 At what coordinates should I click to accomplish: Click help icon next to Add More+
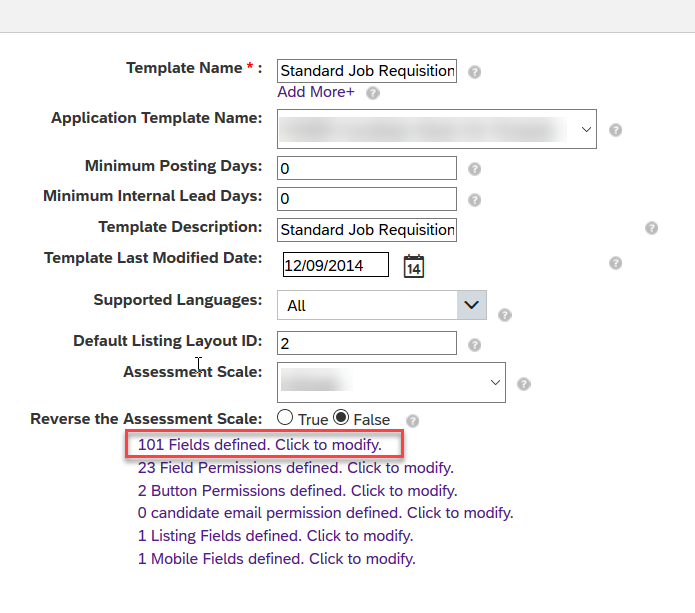pos(373,93)
